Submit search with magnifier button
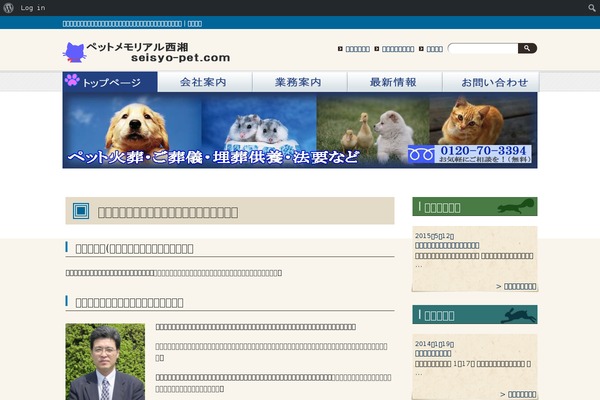 [527, 48]
